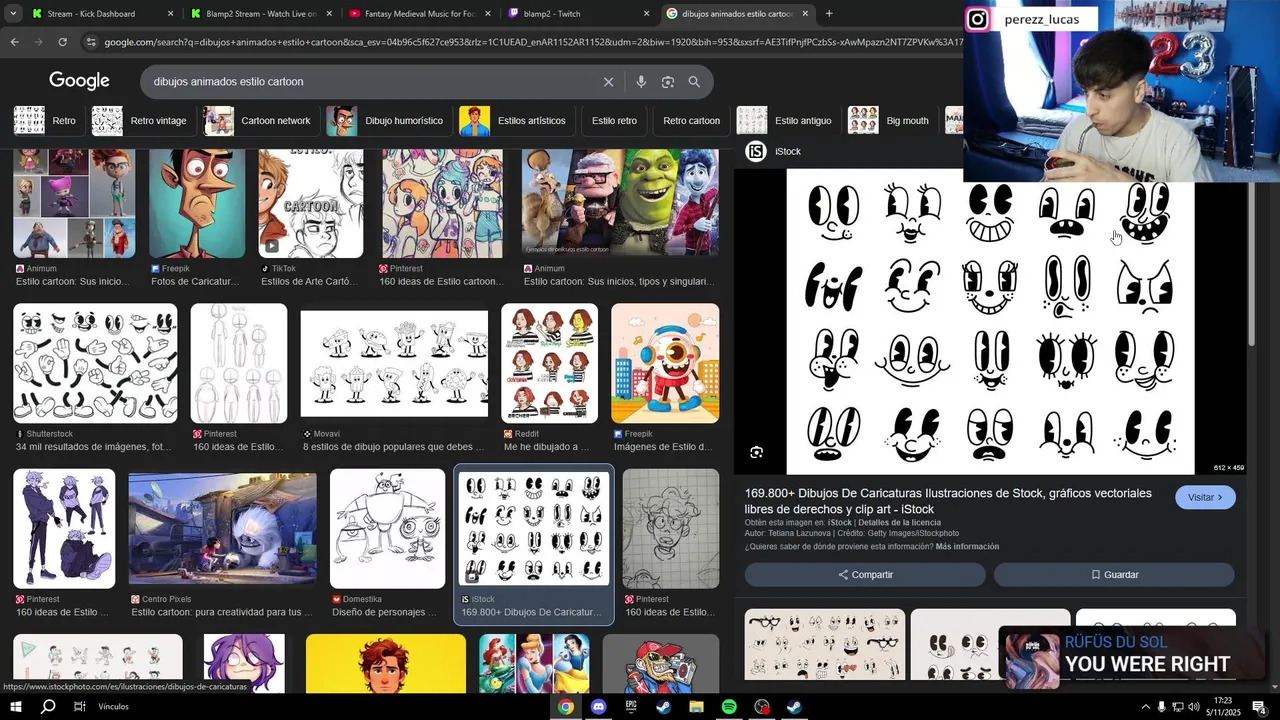Open Epic Games launcher from taskbar
Screen dimensions: 1280x720
[631, 707]
